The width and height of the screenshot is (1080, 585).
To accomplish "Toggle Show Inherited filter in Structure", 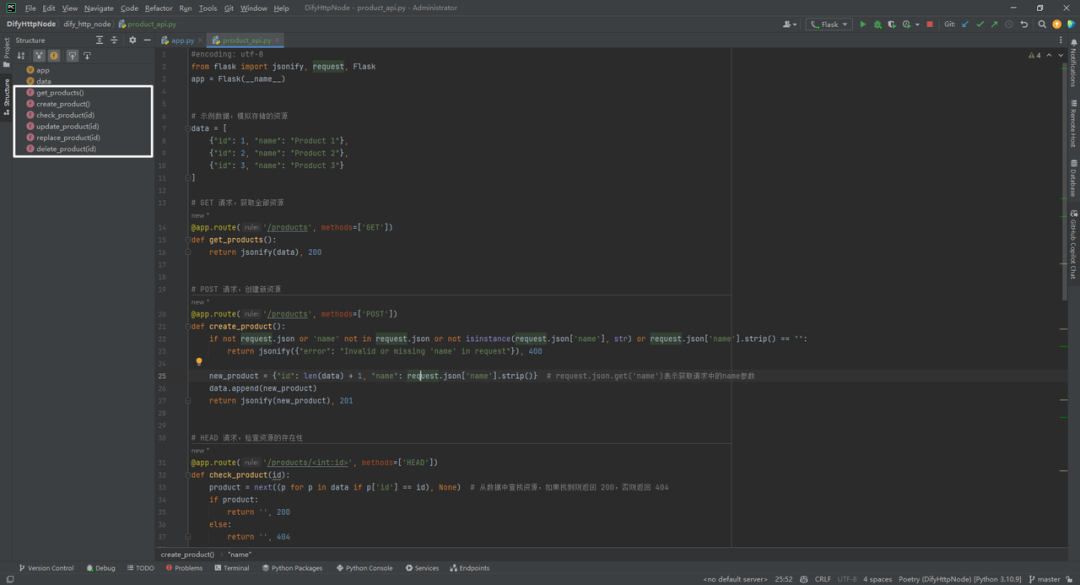I will 39,56.
